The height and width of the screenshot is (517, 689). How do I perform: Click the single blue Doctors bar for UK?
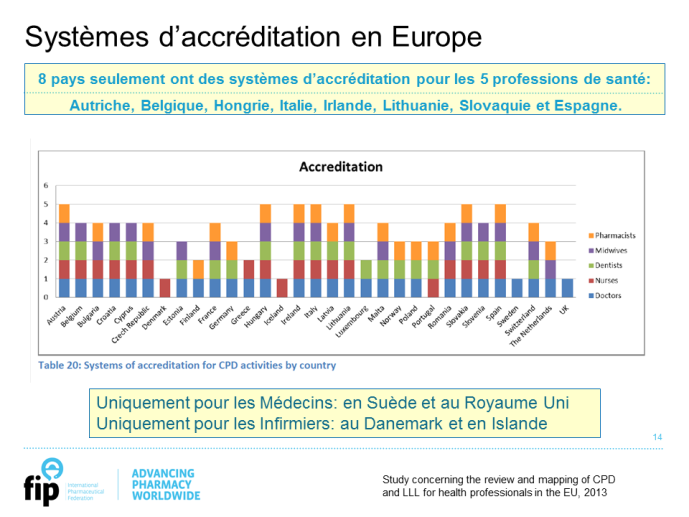(568, 288)
